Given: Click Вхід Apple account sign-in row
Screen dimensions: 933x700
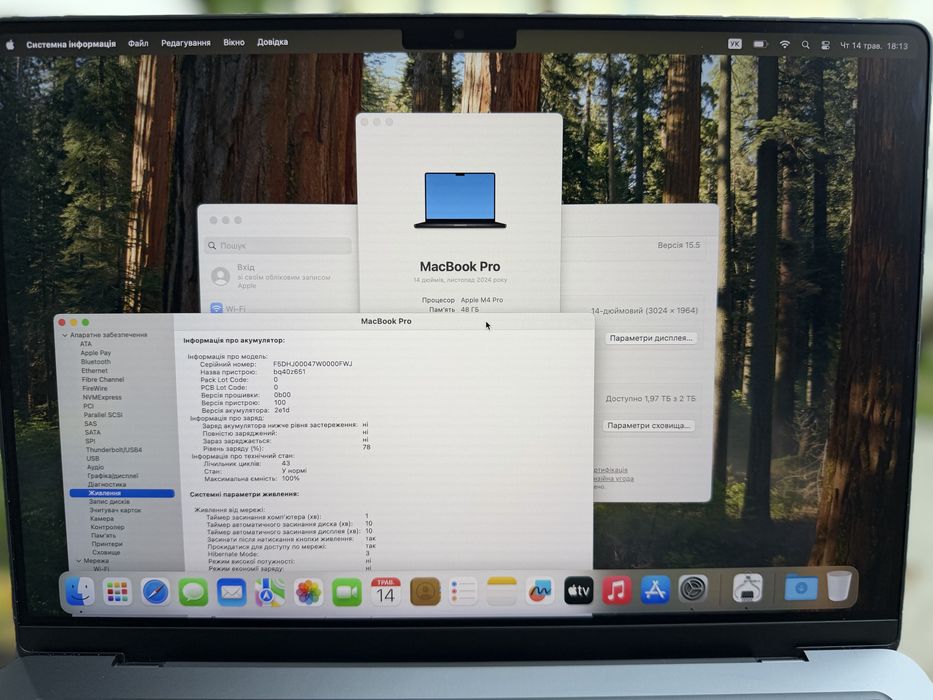Looking at the screenshot, I should point(278,276).
